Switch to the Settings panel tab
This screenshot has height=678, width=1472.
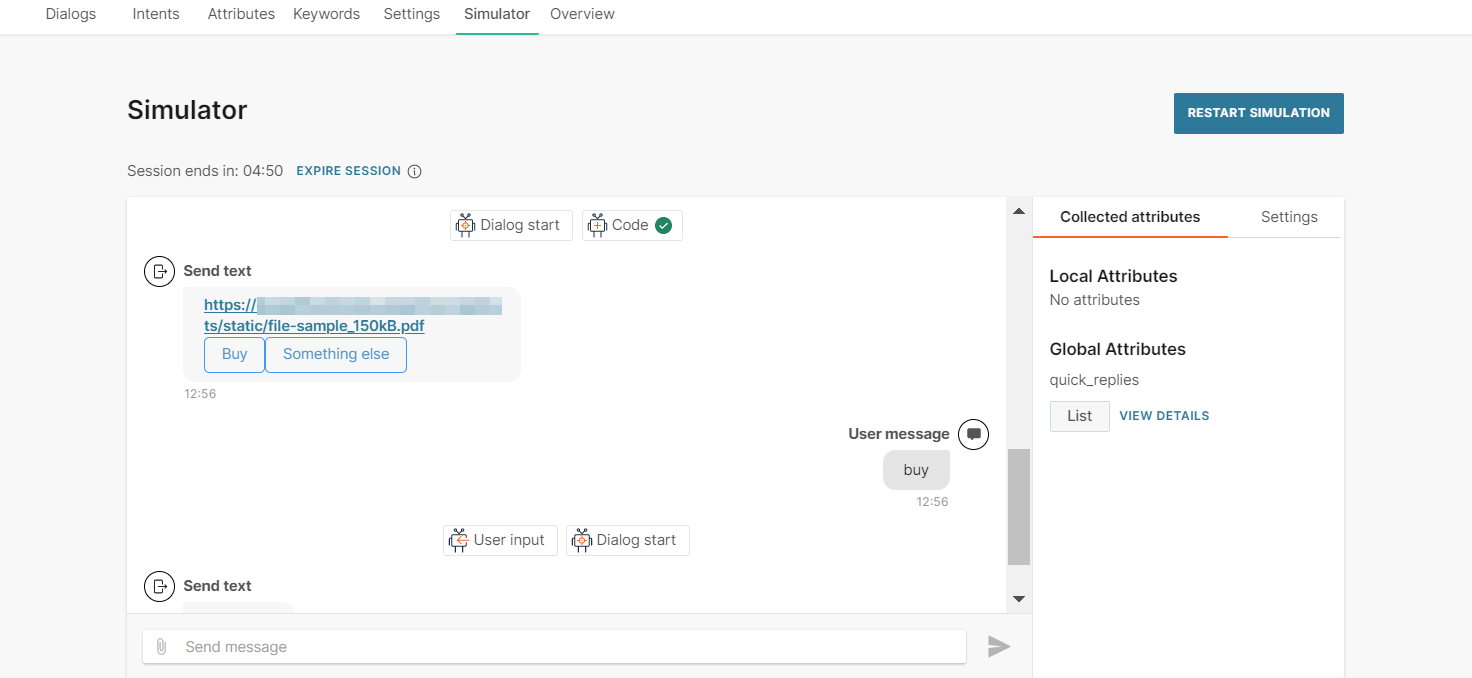(1288, 217)
